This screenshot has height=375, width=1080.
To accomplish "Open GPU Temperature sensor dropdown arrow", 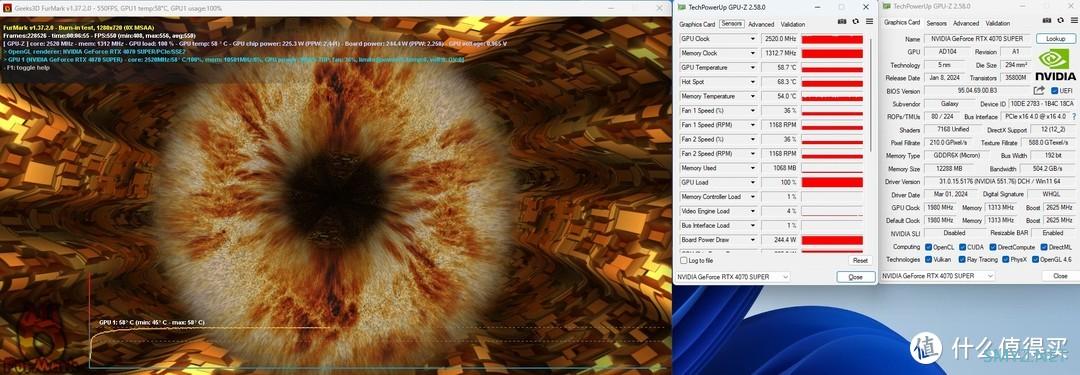I will click(753, 68).
